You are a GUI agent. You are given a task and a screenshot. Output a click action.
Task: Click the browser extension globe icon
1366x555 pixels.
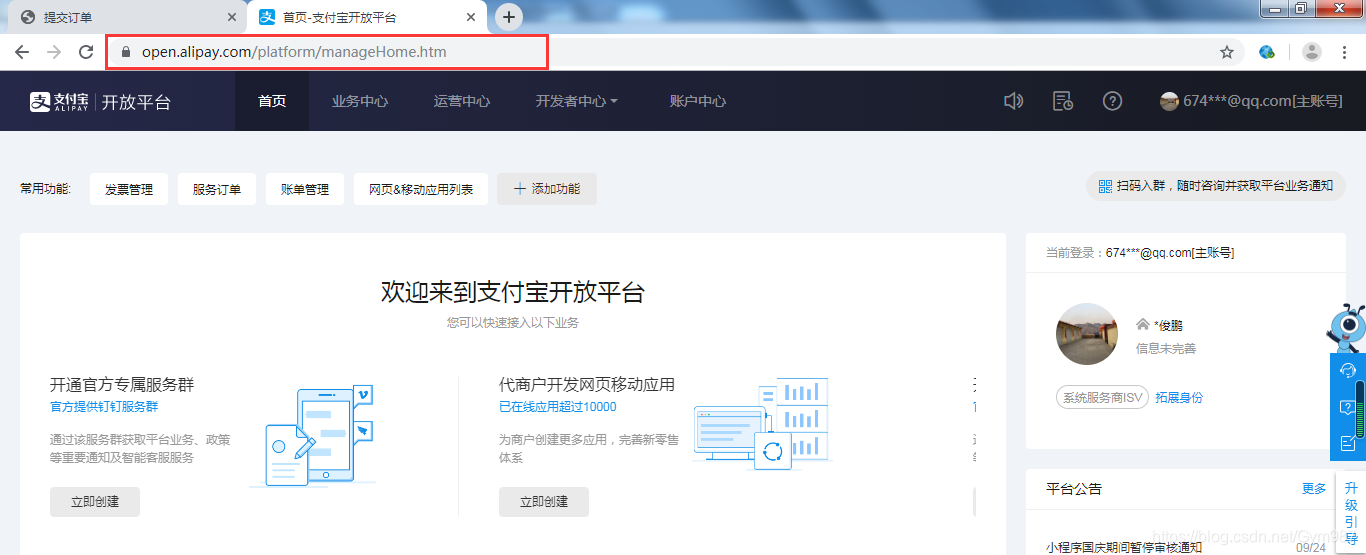(1267, 52)
